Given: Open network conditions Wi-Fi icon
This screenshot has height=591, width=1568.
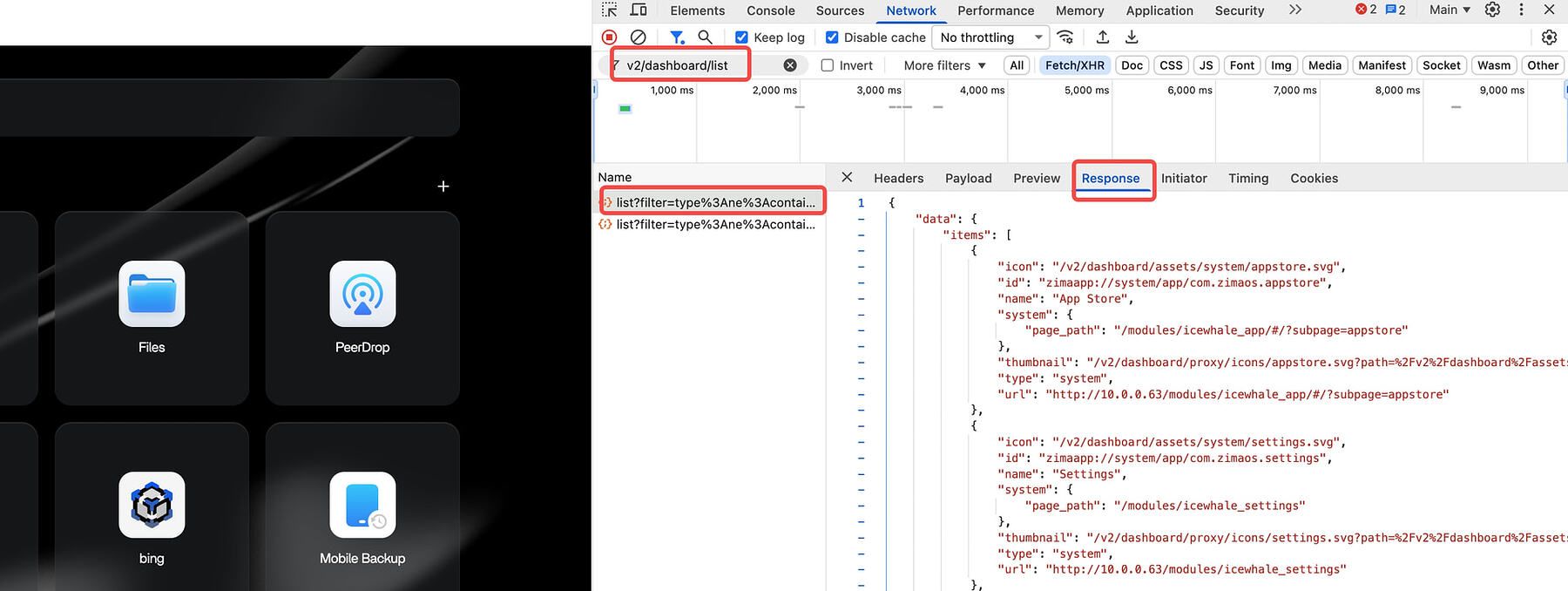Looking at the screenshot, I should coord(1065,37).
